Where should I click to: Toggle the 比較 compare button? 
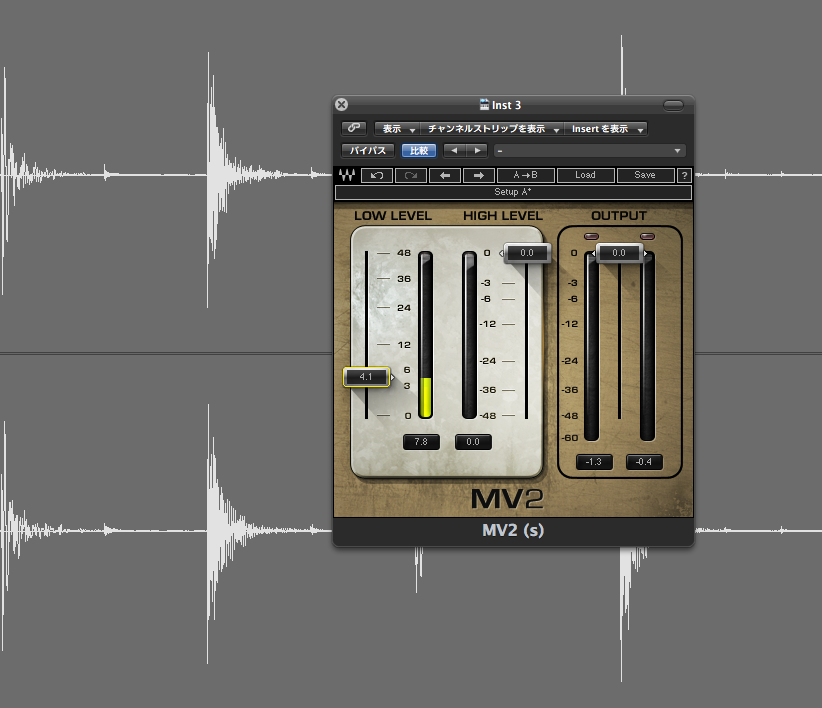pos(419,150)
